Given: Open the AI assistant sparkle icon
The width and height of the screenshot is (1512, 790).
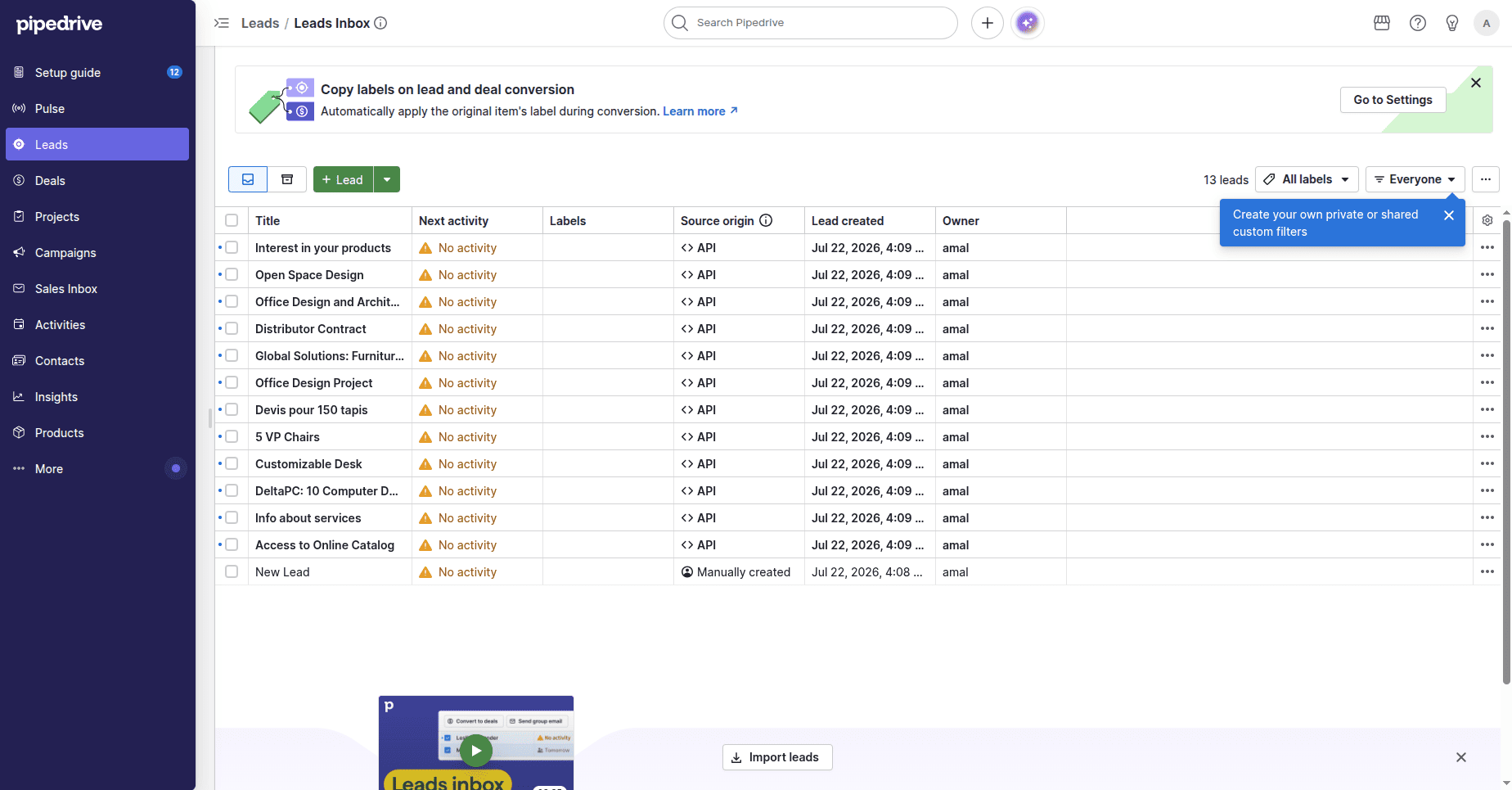Looking at the screenshot, I should tap(1028, 23).
